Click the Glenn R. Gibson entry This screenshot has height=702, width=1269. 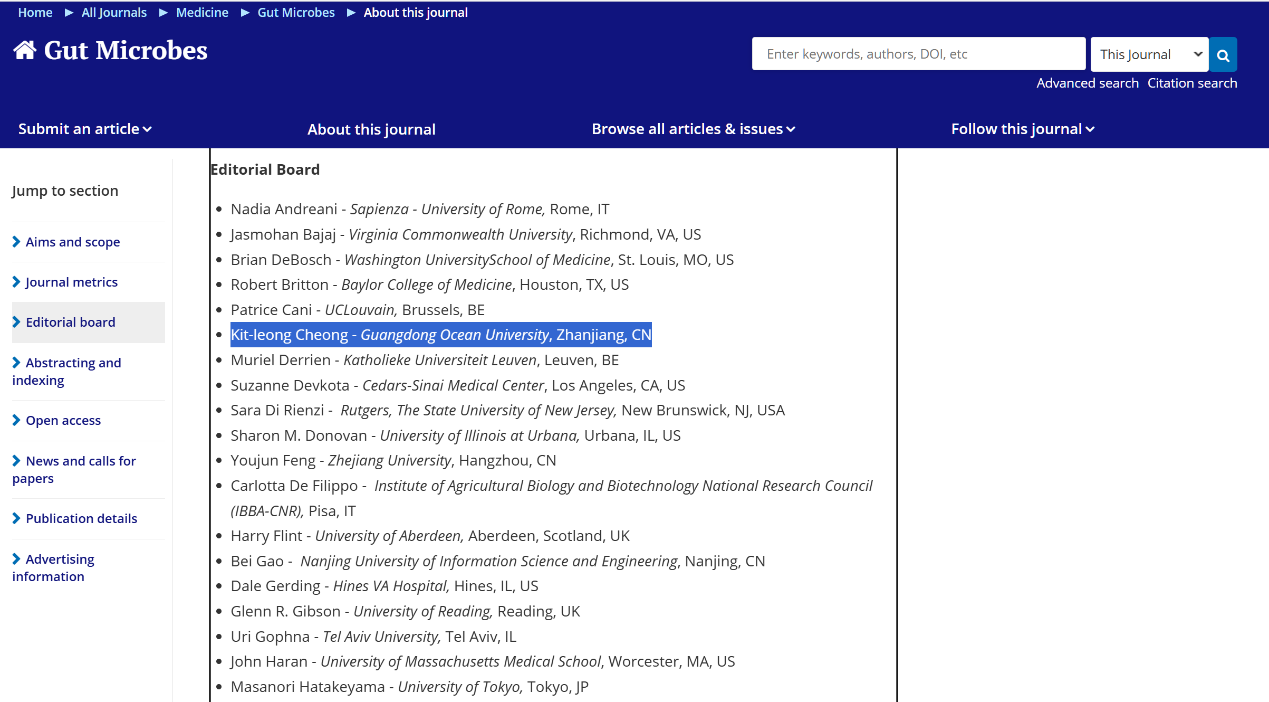pyautogui.click(x=405, y=611)
